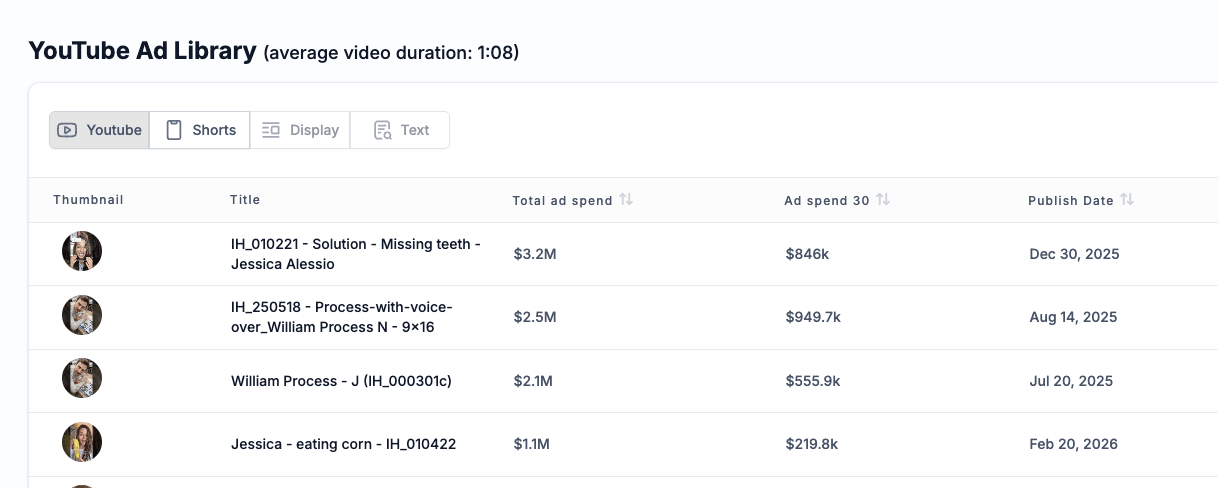Click the Shorts phone icon

tap(174, 130)
